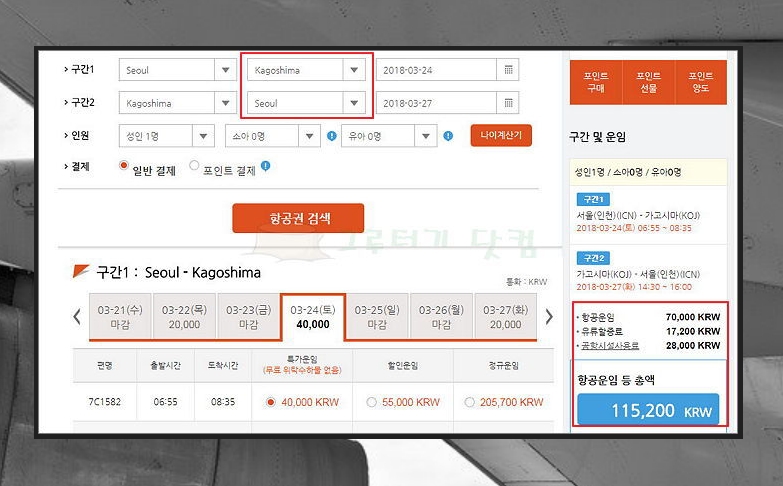Click info icon next to 소아 0명
Image resolution: width=783 pixels, height=486 pixels.
click(x=332, y=136)
